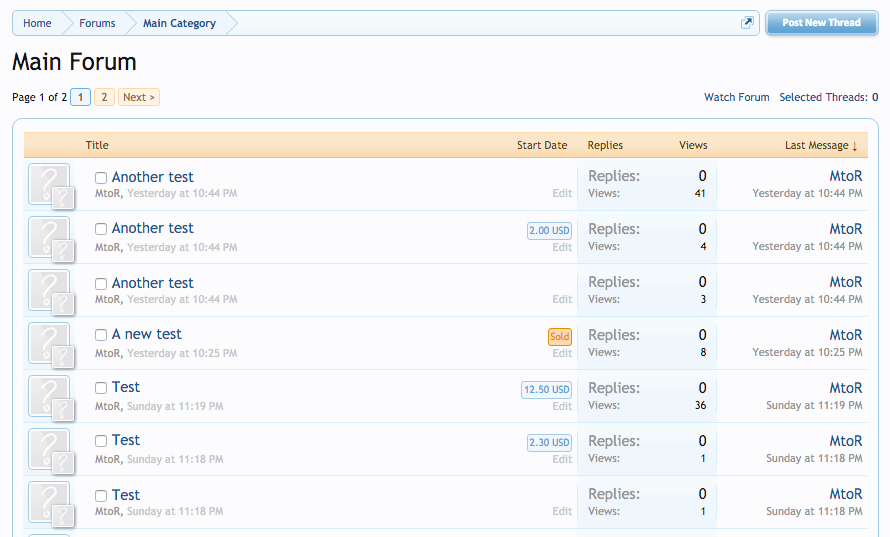Click the avatar of the A new test thread
The height and width of the screenshot is (537, 890).
[49, 343]
